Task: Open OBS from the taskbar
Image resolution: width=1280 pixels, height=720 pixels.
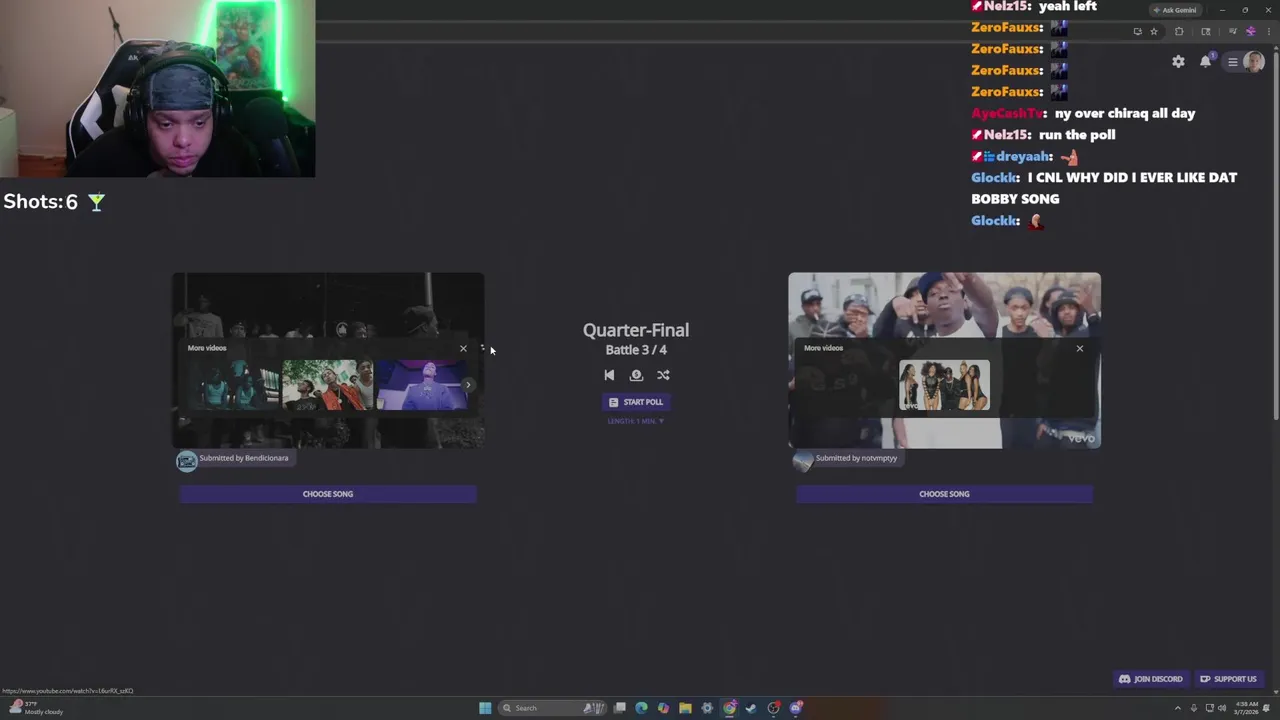Action: click(773, 708)
